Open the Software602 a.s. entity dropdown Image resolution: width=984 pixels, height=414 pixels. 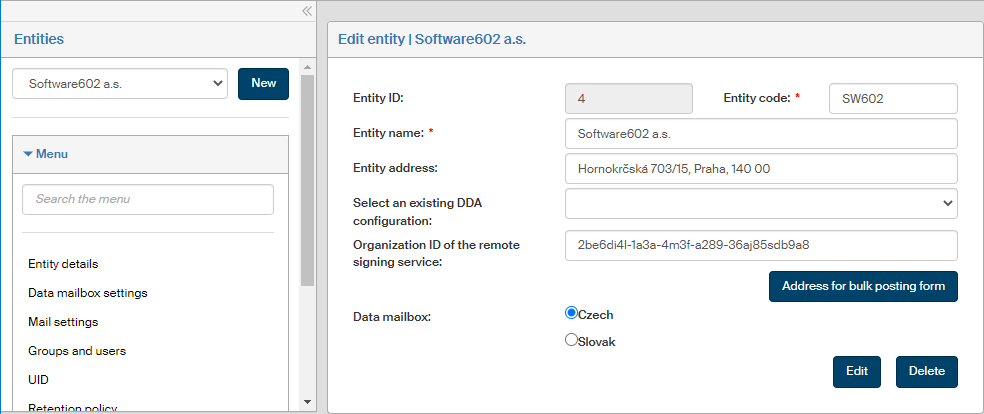[120, 84]
